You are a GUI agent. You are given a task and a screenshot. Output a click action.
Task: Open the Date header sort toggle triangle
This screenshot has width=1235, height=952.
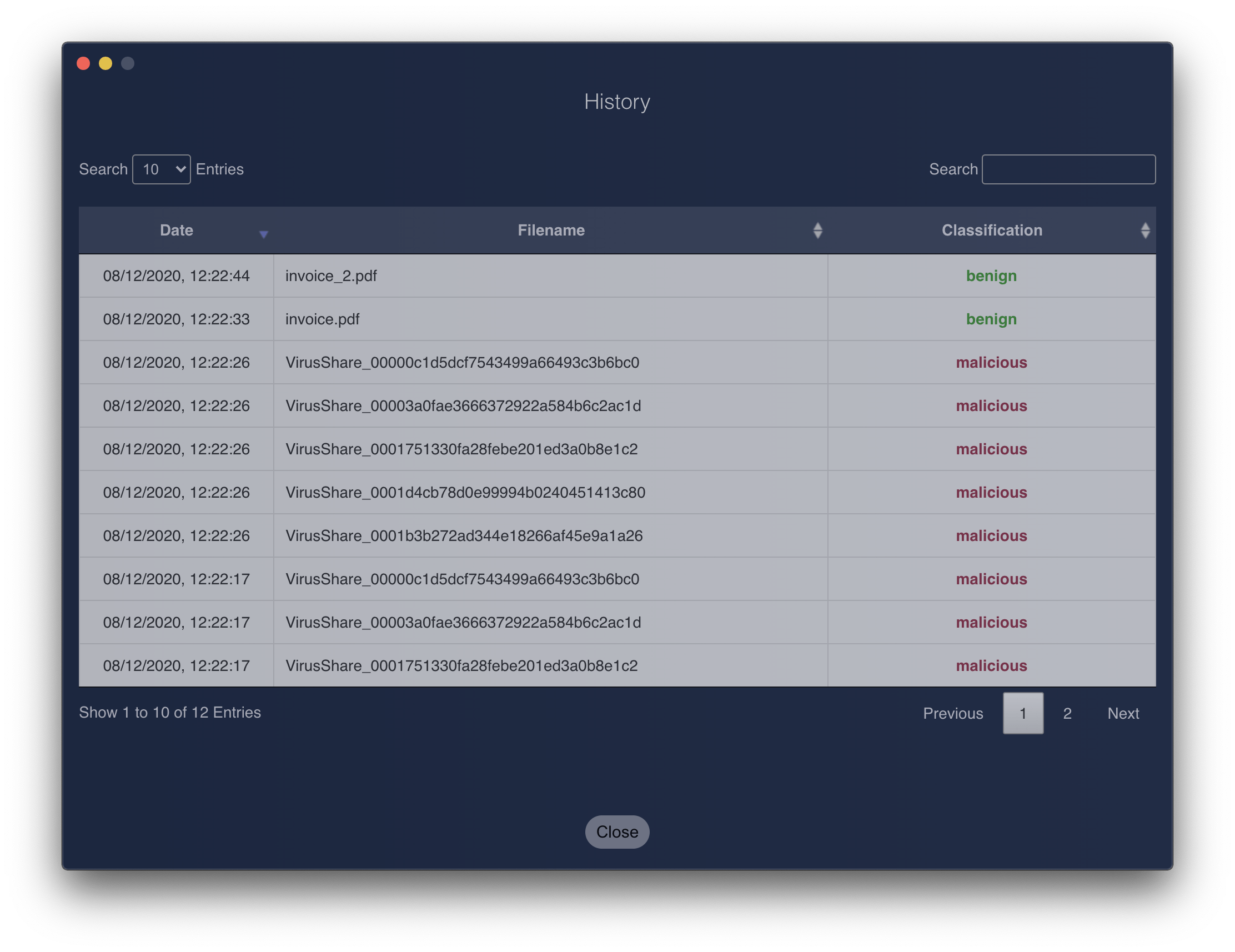point(264,234)
